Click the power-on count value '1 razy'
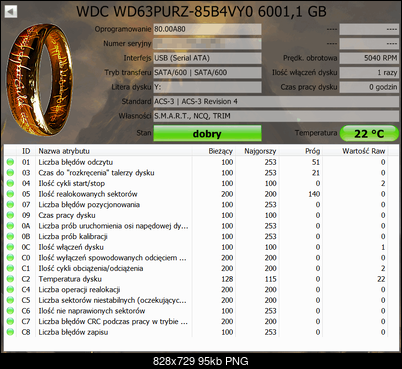Image resolution: width=402 pixels, height=369 pixels. click(369, 73)
